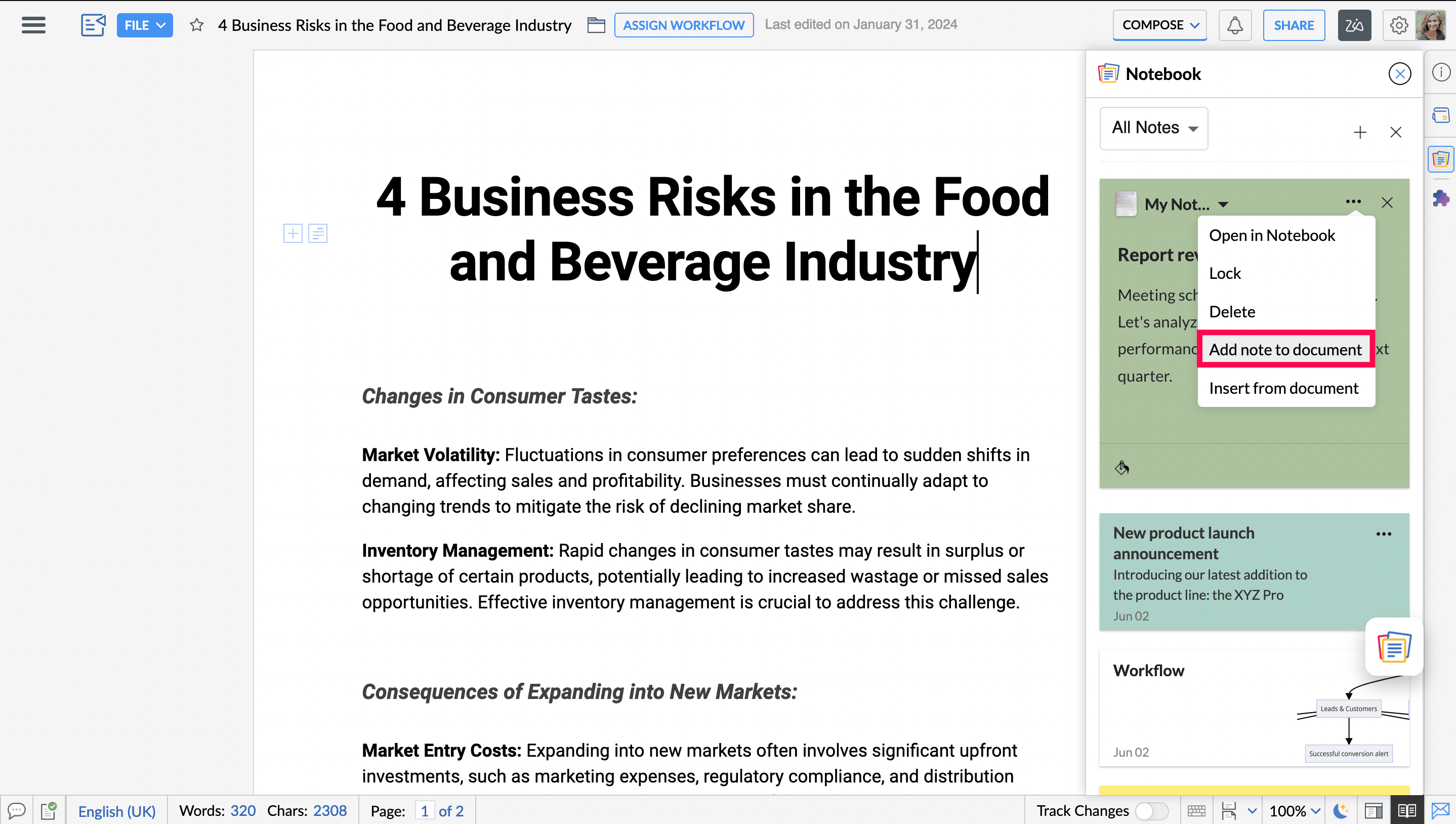Expand the COMPOSE mode dropdown
Screen dimensions: 1456x824
coord(1159,25)
